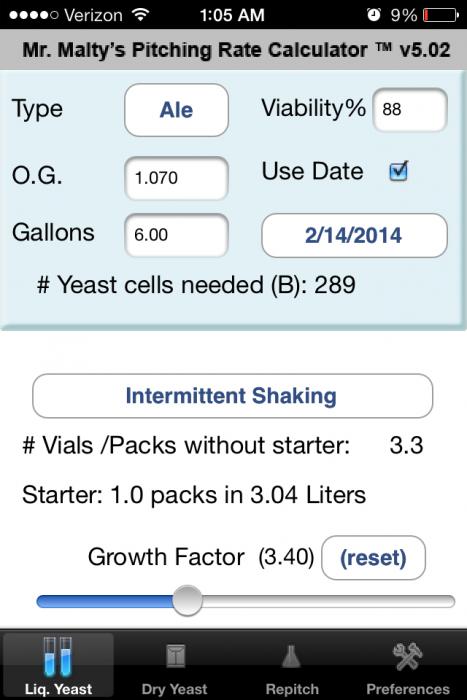Edit the Viability% field showing 88
This screenshot has width=467, height=700.
point(410,110)
